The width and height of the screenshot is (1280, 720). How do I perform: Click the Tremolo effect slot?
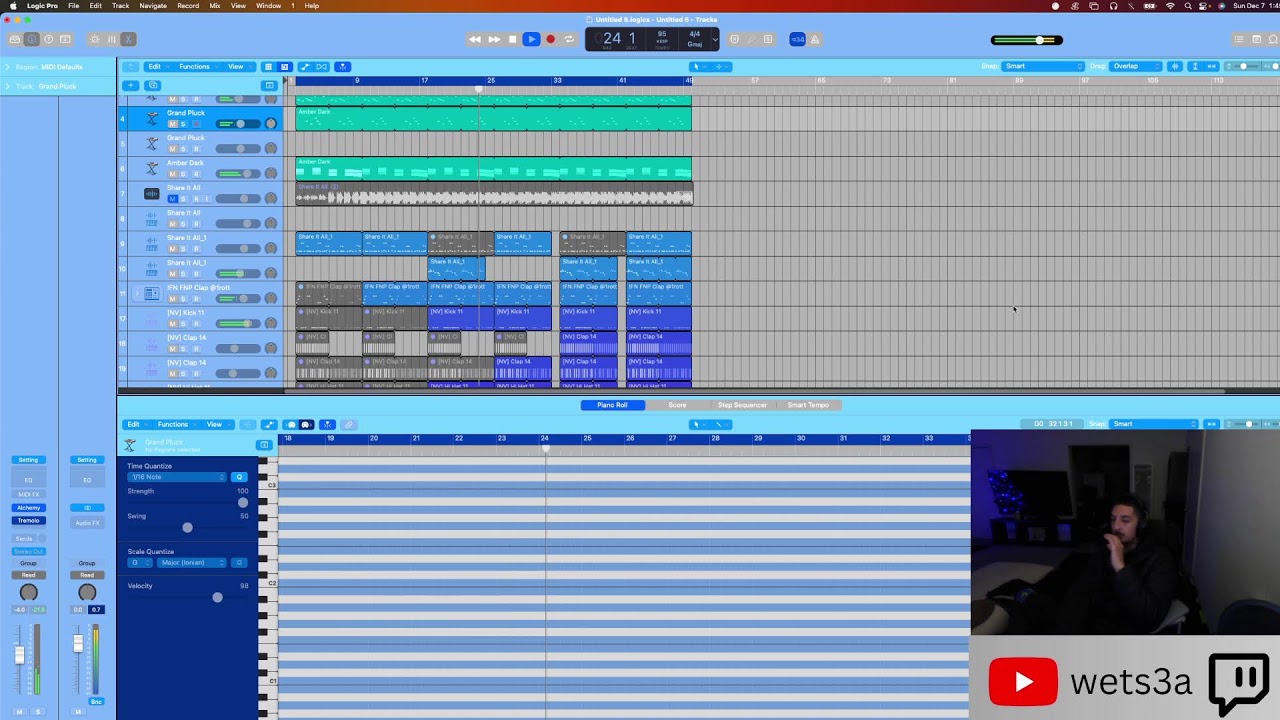(28, 521)
